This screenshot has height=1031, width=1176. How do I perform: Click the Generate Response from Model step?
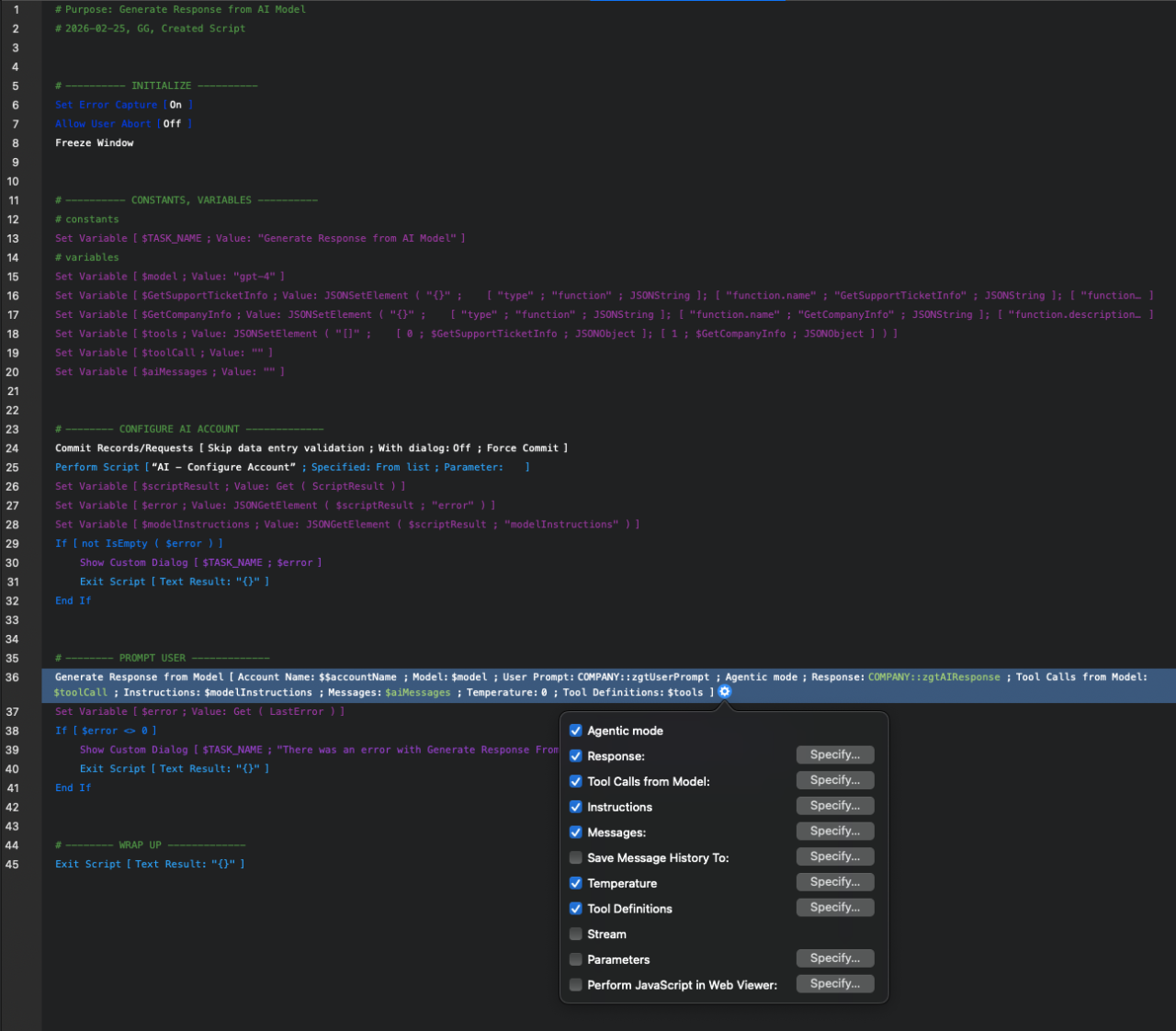608,685
